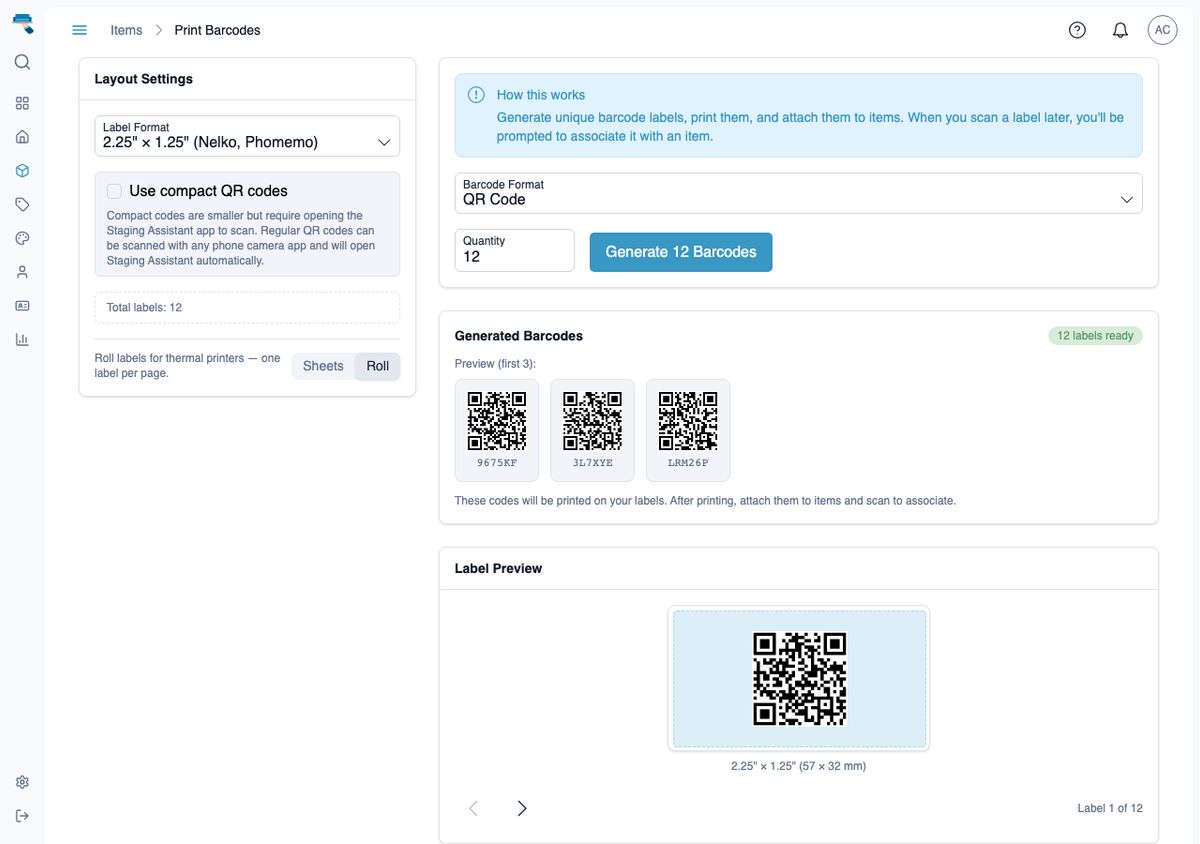Click the Label Preview heading
The width and height of the screenshot is (1200, 844).
pos(498,568)
